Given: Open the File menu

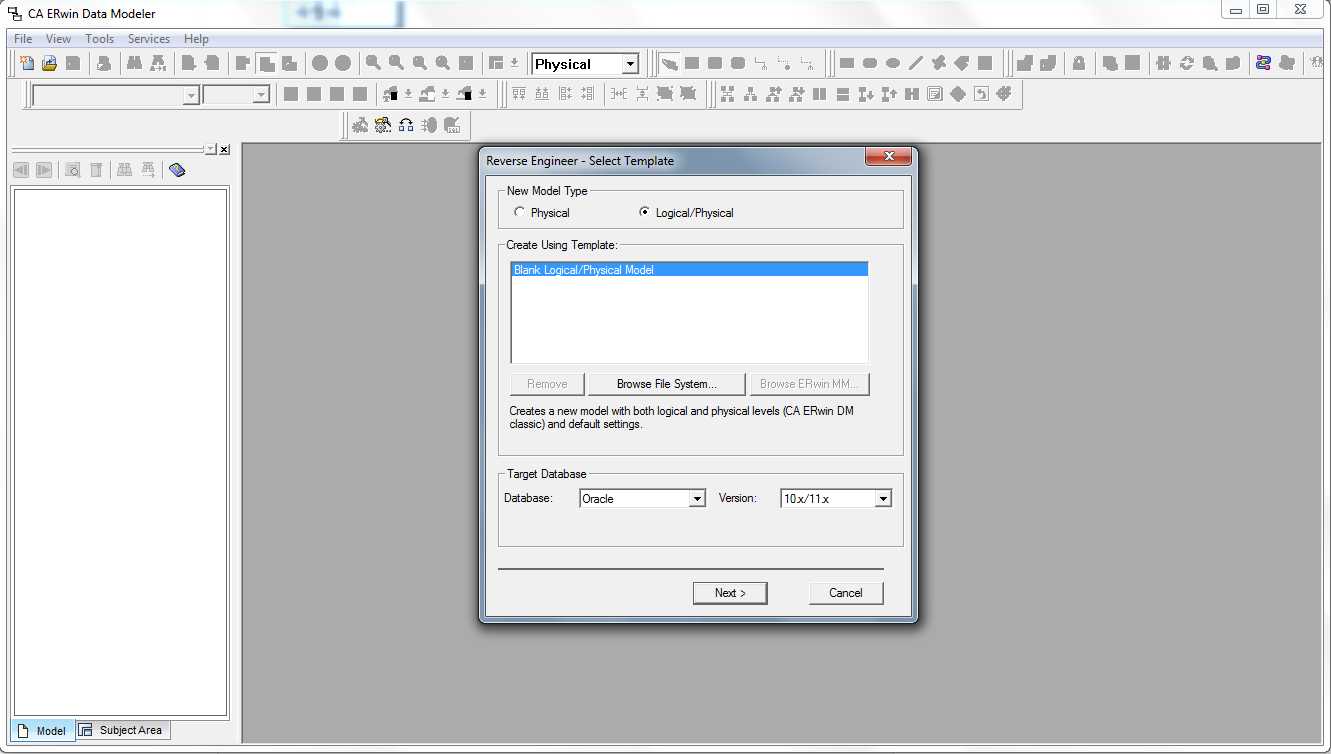Looking at the screenshot, I should (23, 39).
